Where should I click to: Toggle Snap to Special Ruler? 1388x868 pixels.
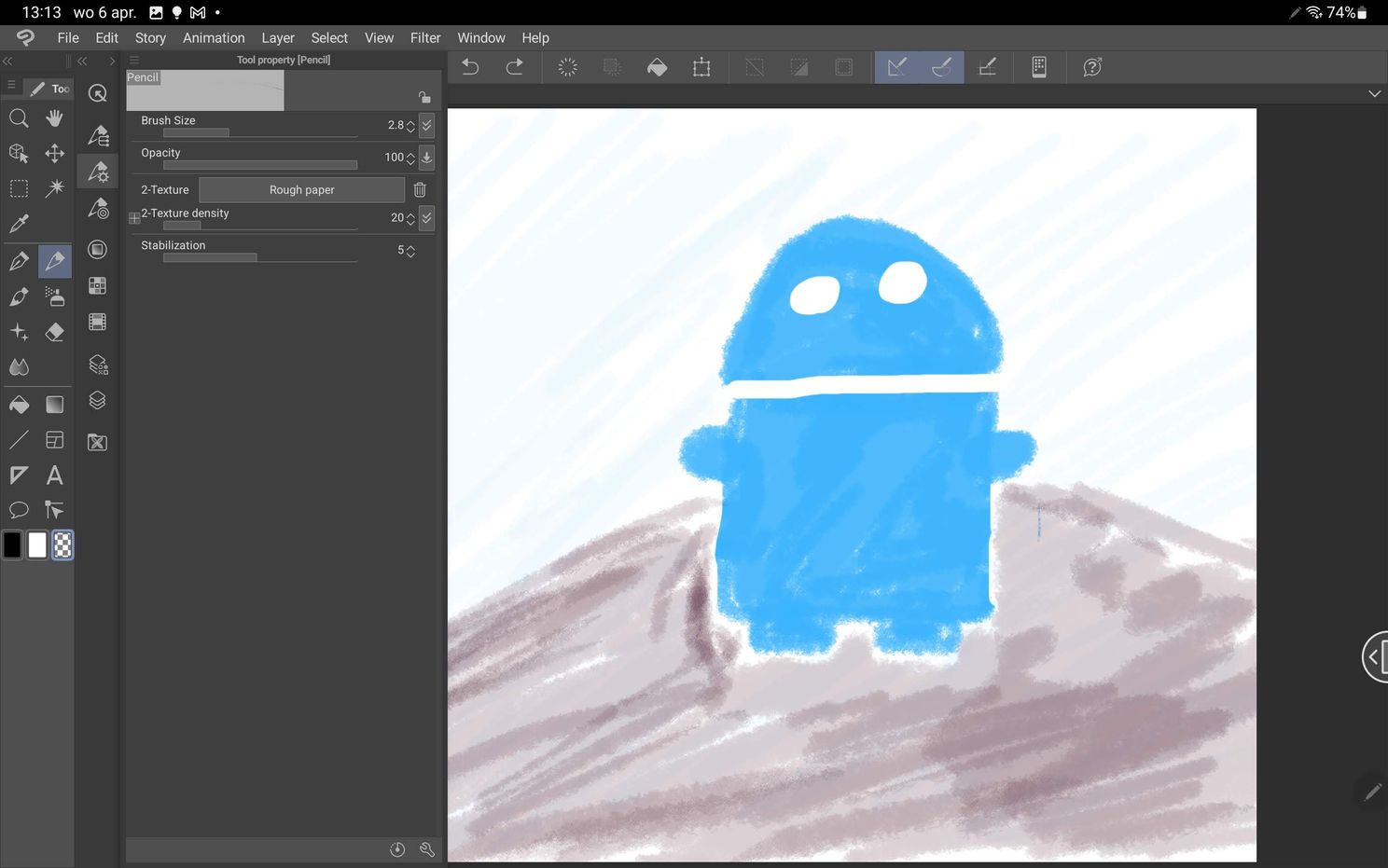tap(941, 67)
